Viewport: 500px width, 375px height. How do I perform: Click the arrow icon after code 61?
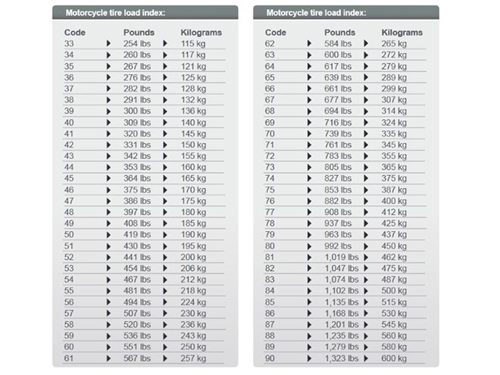click(108, 358)
